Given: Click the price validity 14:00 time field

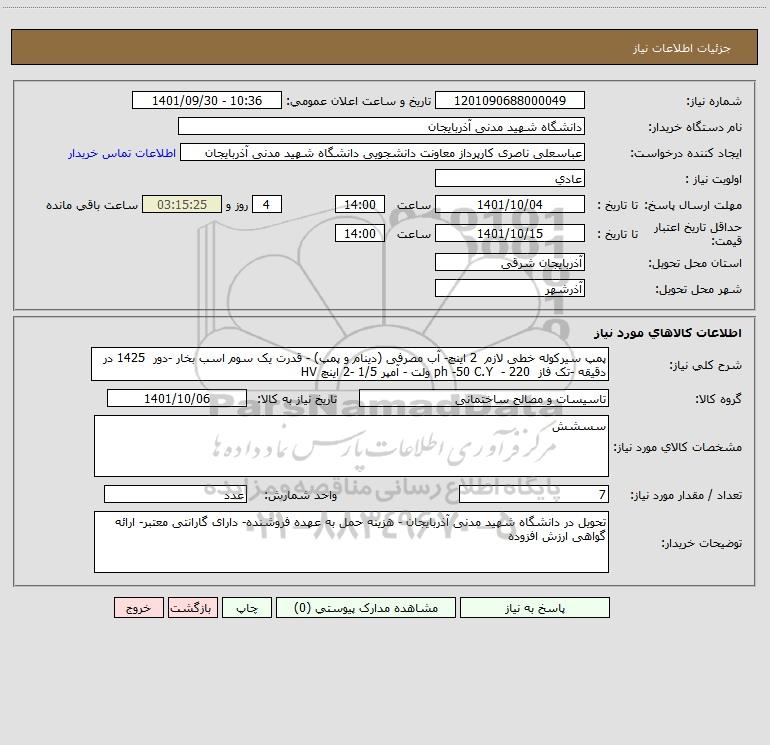Looking at the screenshot, I should tap(359, 233).
